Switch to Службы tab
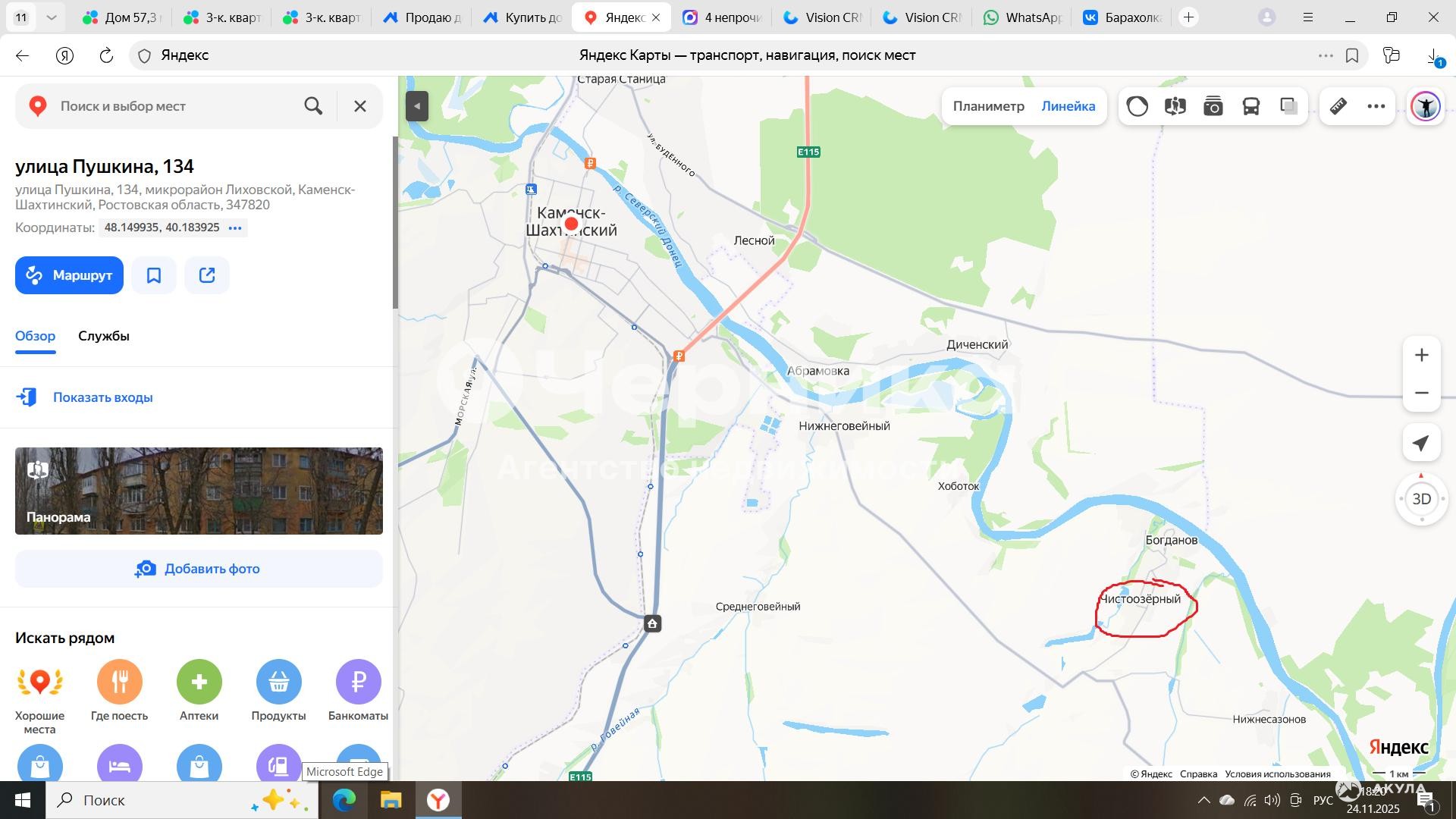The image size is (1456, 819). tap(104, 336)
